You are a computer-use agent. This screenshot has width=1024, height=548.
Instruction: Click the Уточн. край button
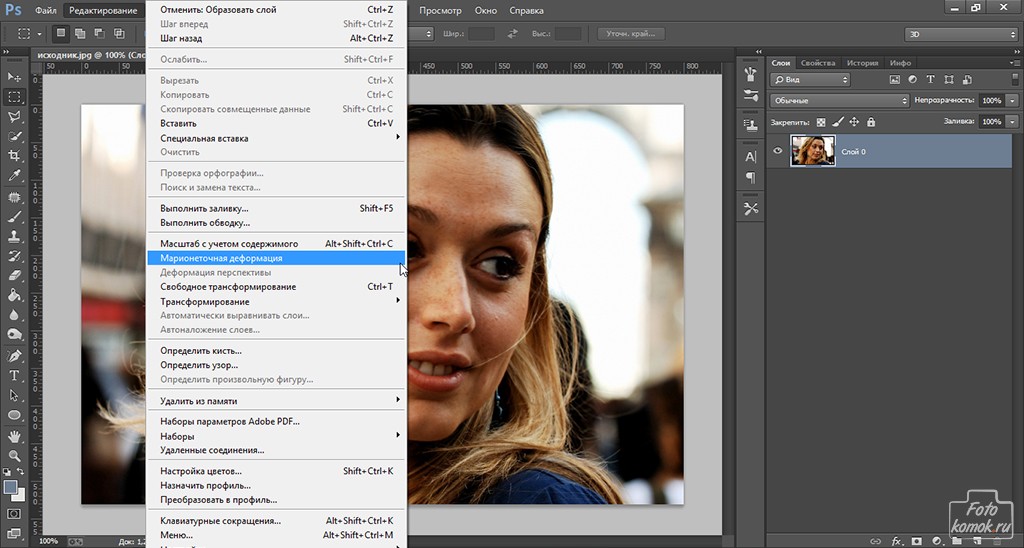click(630, 34)
